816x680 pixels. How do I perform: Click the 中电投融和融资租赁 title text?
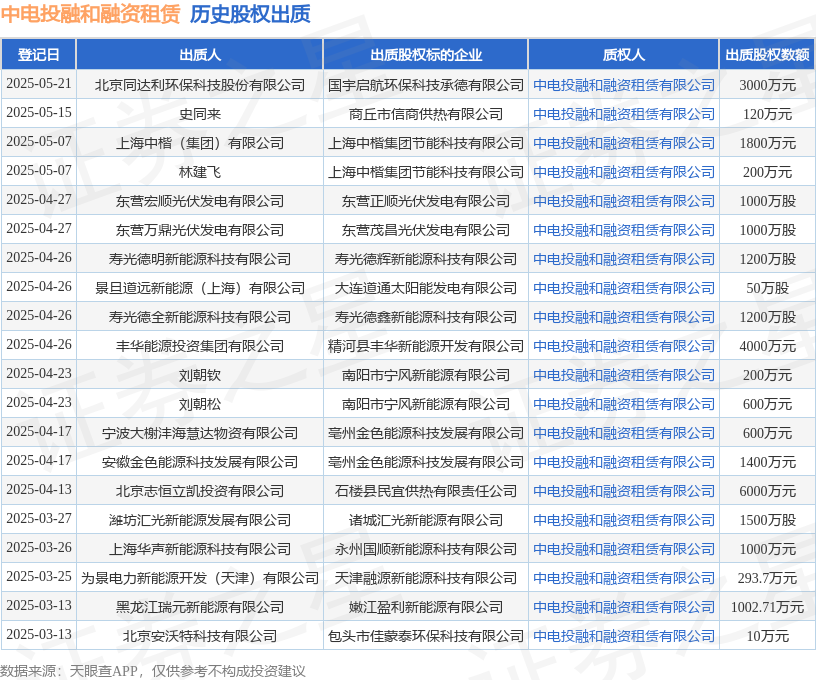(91, 14)
